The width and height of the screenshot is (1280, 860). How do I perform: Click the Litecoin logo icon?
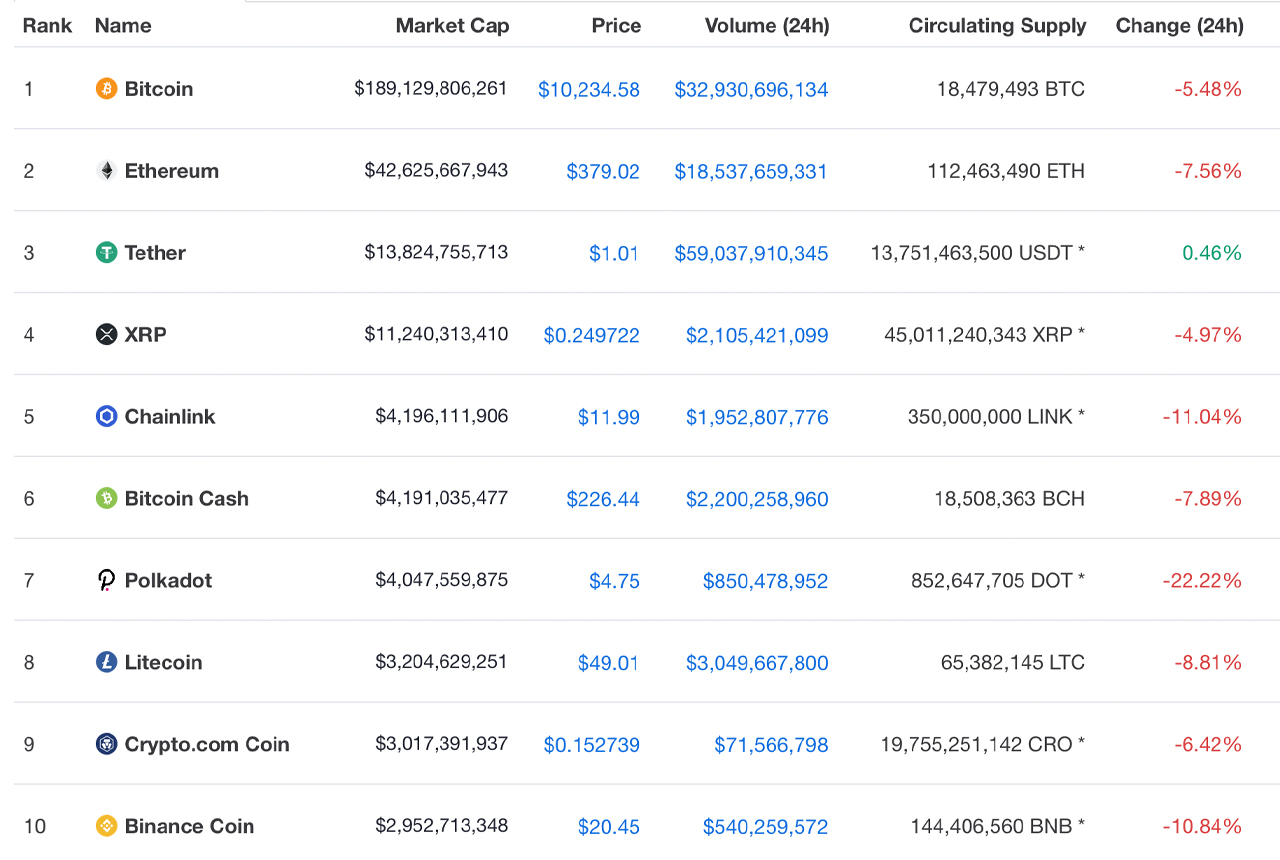coord(106,663)
